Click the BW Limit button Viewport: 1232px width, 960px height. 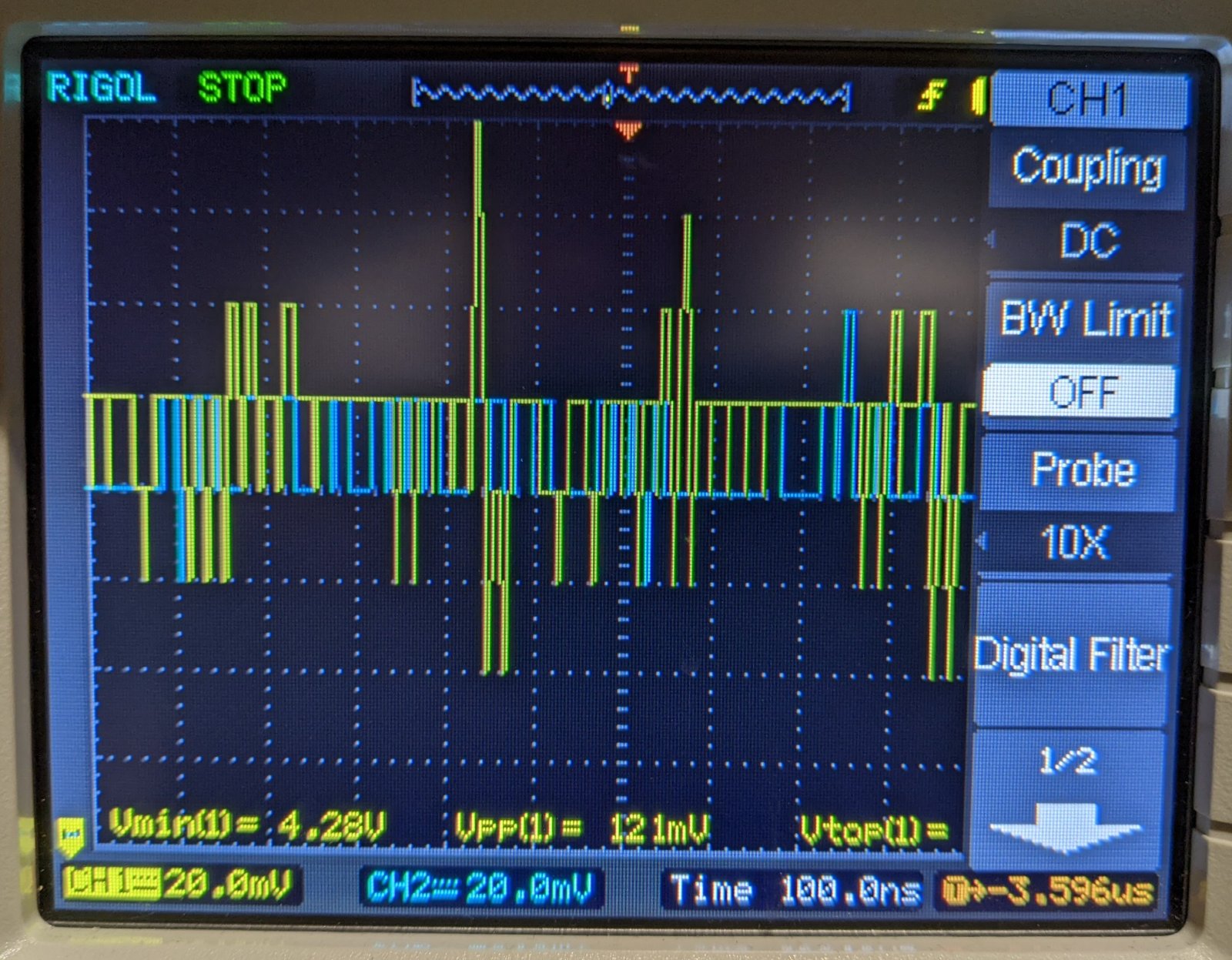(1086, 318)
